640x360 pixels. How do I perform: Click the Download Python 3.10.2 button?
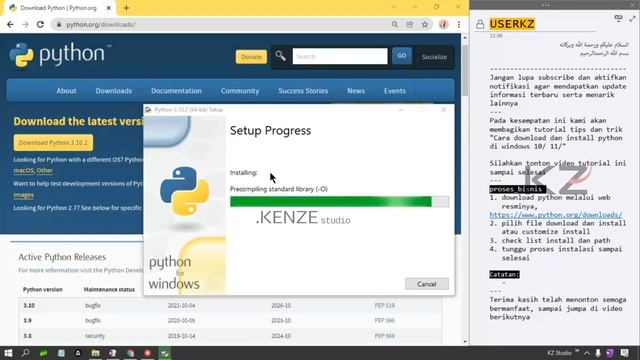[53, 143]
